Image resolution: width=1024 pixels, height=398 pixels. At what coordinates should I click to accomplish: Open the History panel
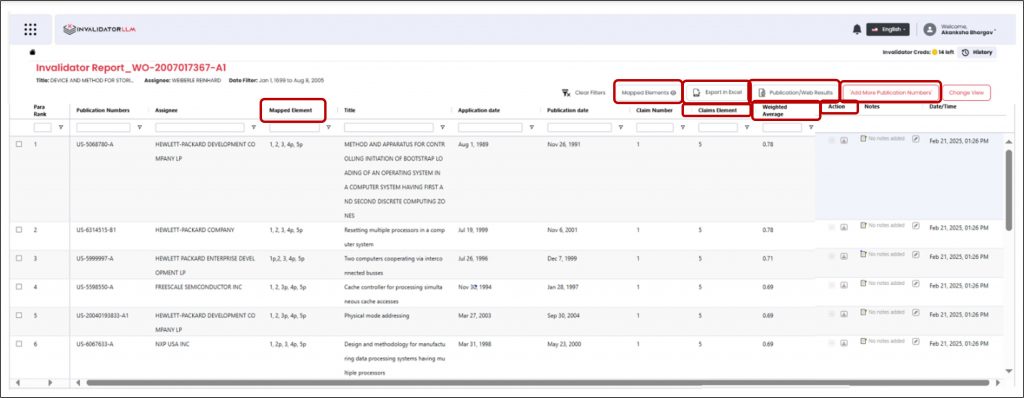tap(977, 52)
